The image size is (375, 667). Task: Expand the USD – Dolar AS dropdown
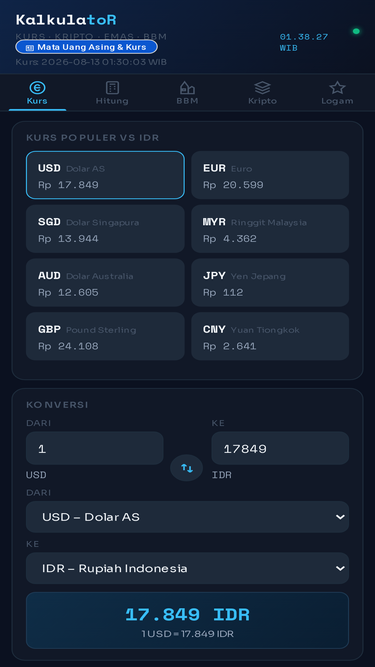188,517
